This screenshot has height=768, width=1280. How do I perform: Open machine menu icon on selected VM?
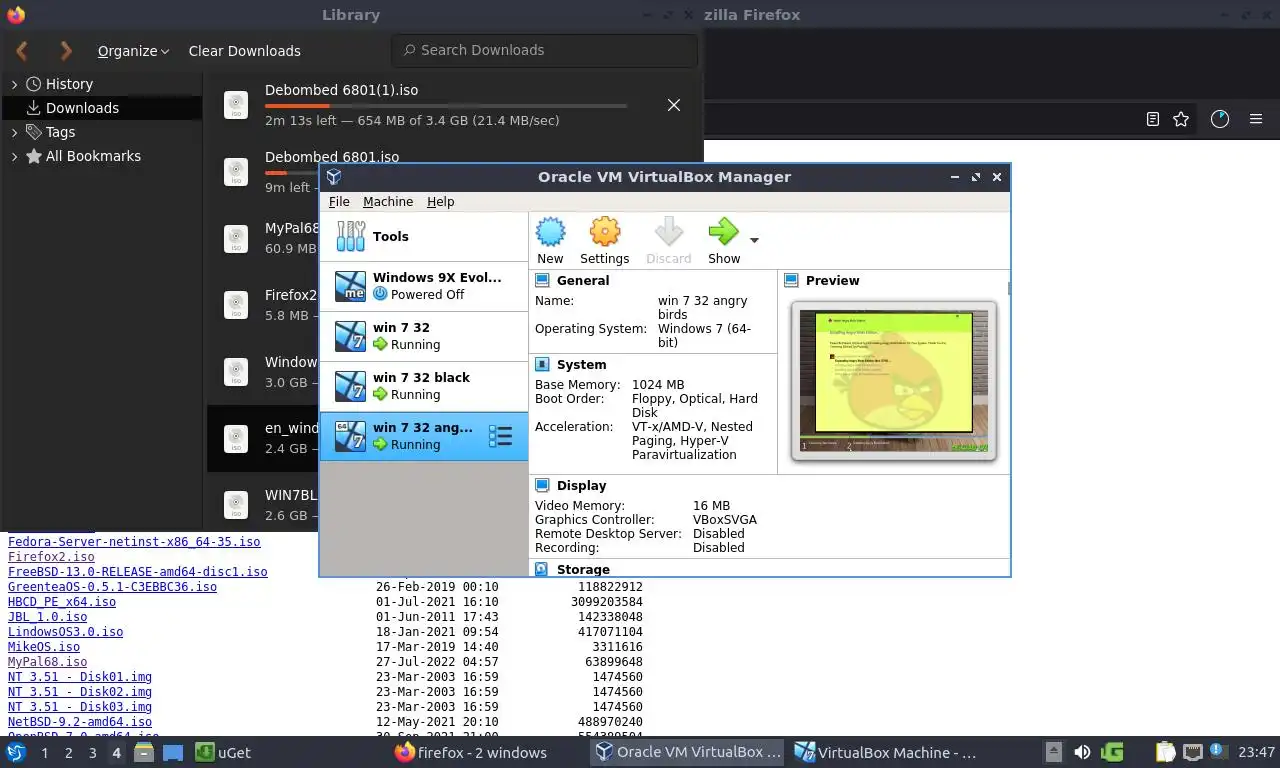[x=500, y=436]
